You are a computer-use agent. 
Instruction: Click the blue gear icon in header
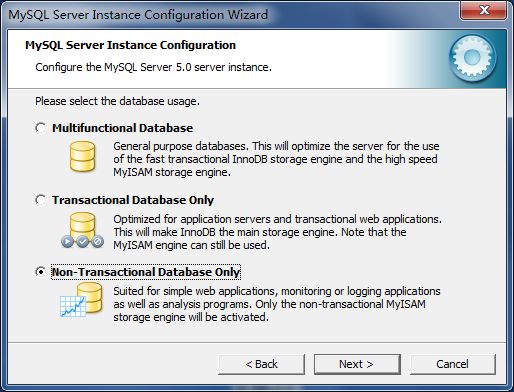472,58
